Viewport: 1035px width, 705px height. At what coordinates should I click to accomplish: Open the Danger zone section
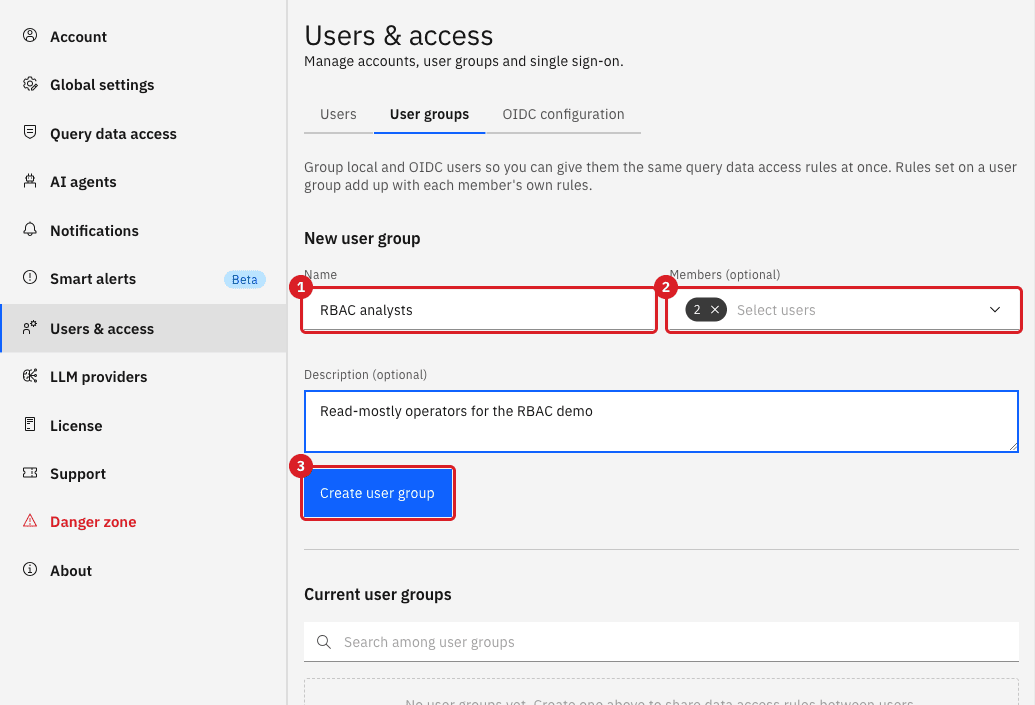click(x=143, y=522)
